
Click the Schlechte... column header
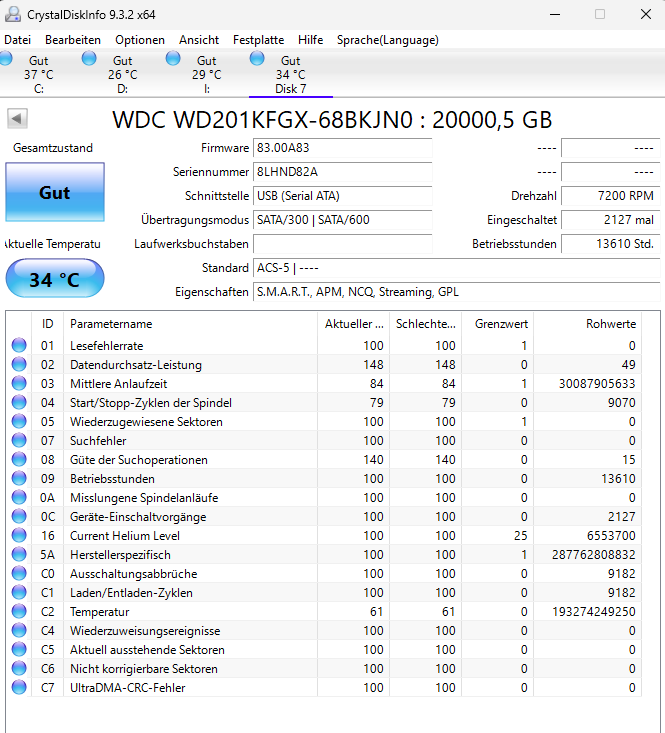point(425,324)
